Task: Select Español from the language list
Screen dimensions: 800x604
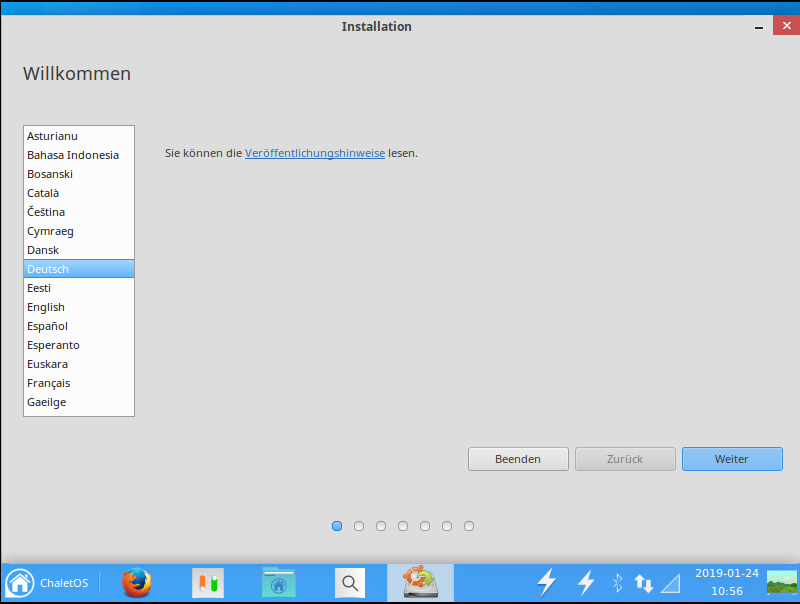Action: 48,326
